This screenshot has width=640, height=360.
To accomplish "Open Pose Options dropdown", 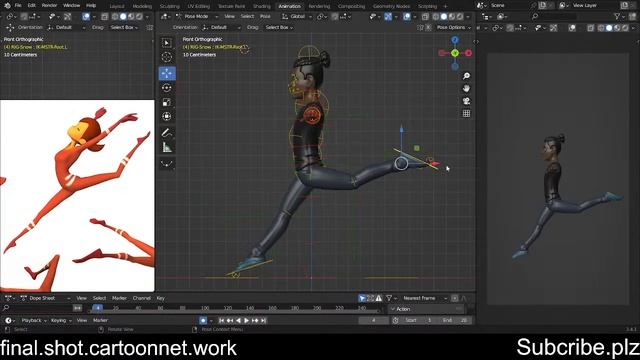I will 453,27.
